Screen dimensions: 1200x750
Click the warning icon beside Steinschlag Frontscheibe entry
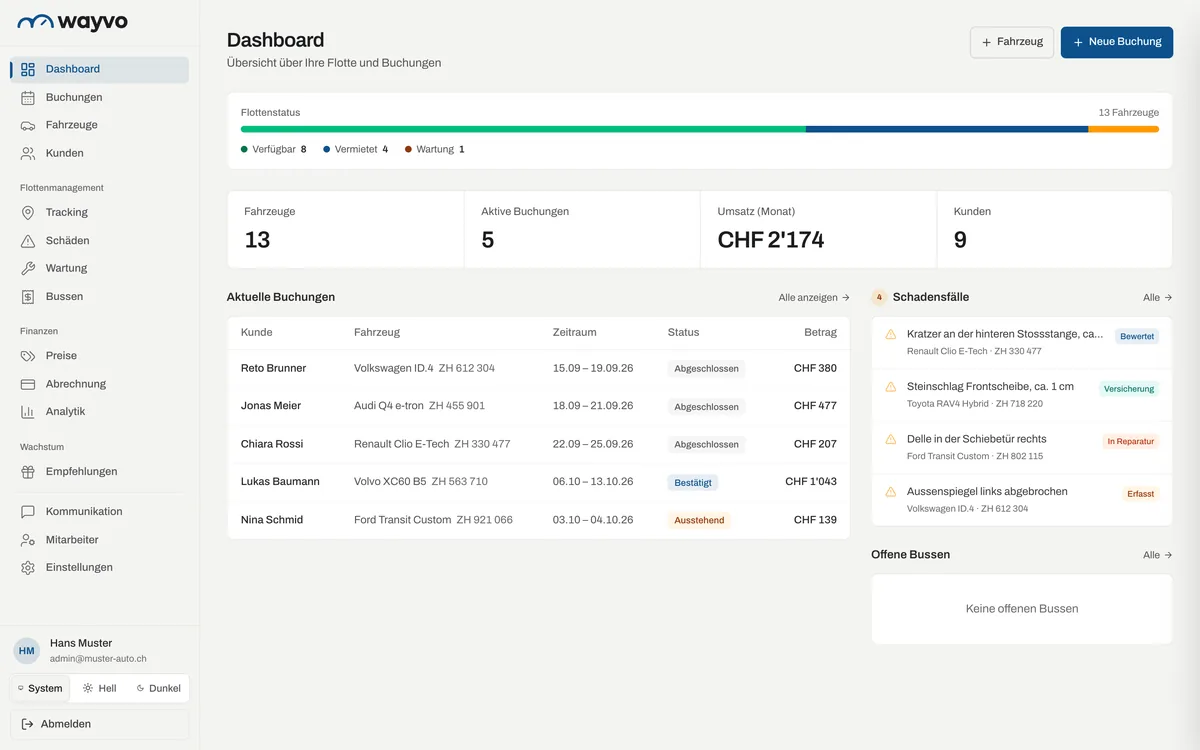[x=891, y=386]
